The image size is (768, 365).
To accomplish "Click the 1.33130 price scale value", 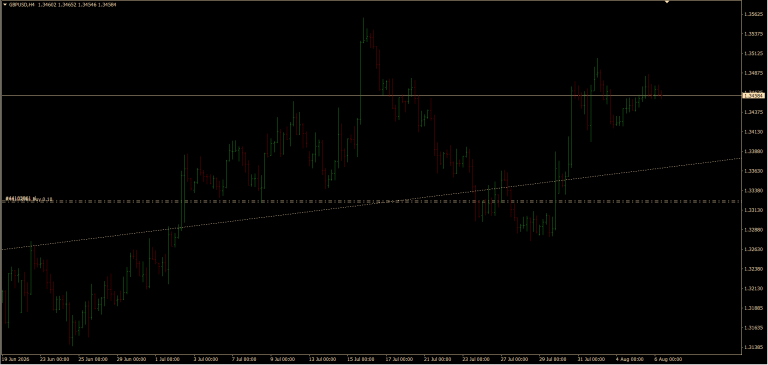I will click(x=753, y=210).
